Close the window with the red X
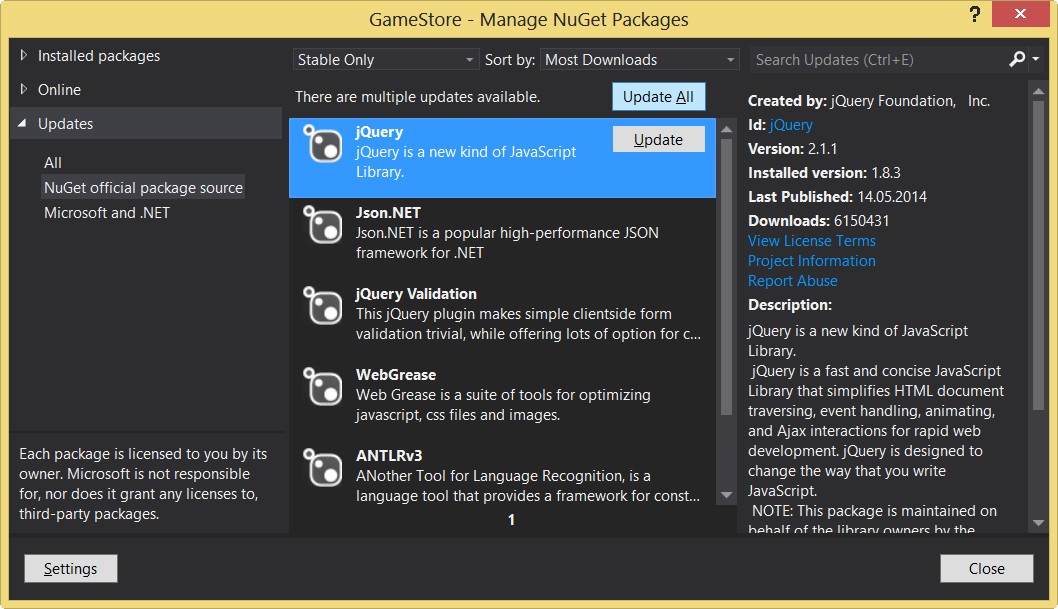 click(x=1020, y=13)
